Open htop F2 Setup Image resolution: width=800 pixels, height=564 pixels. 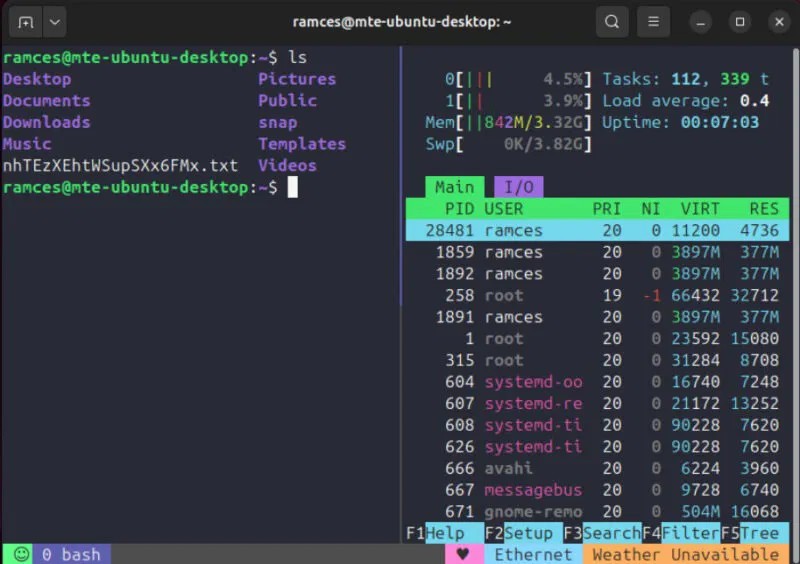pyautogui.click(x=518, y=533)
